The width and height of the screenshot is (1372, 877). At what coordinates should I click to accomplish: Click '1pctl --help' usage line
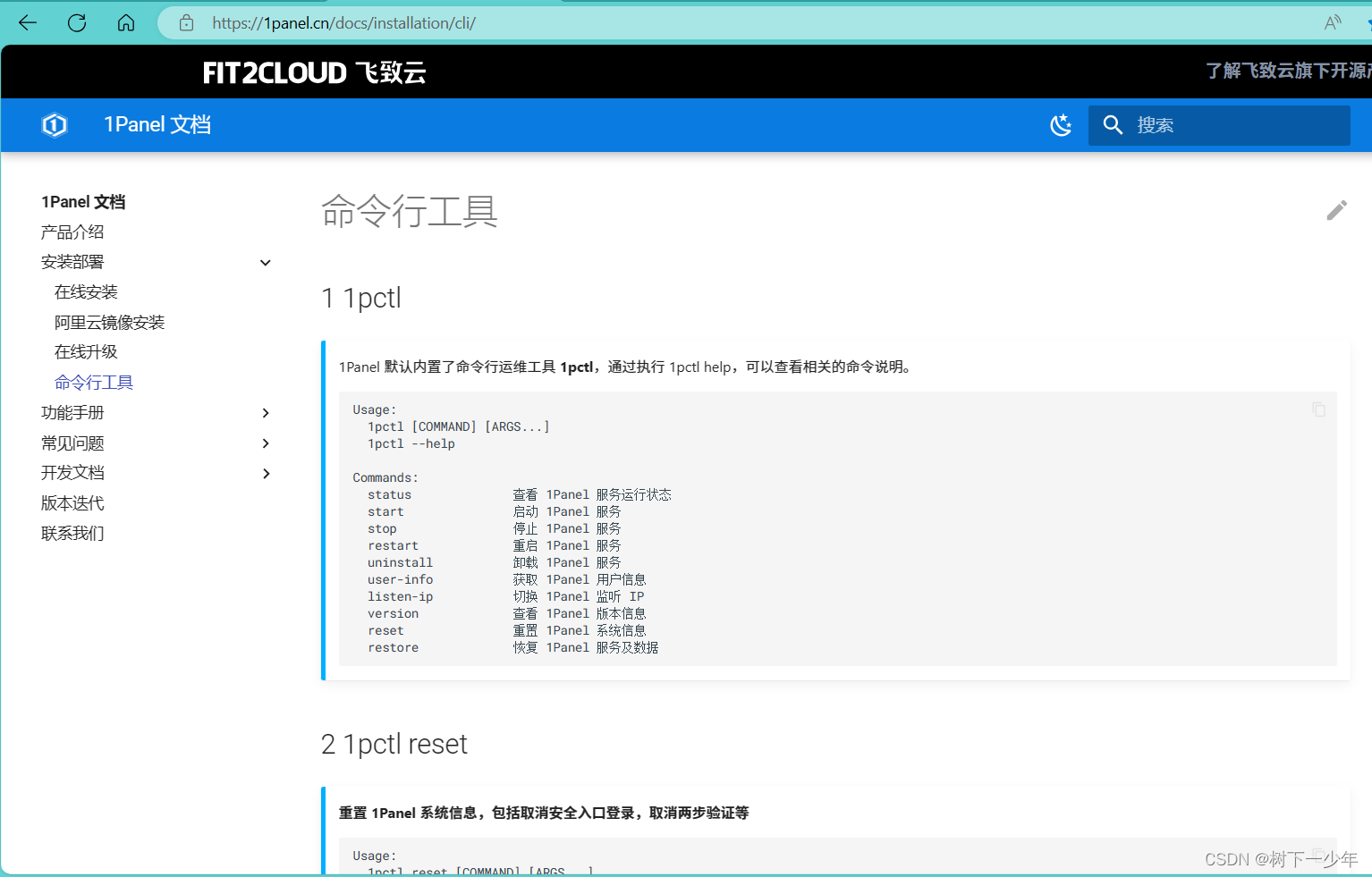[411, 443]
